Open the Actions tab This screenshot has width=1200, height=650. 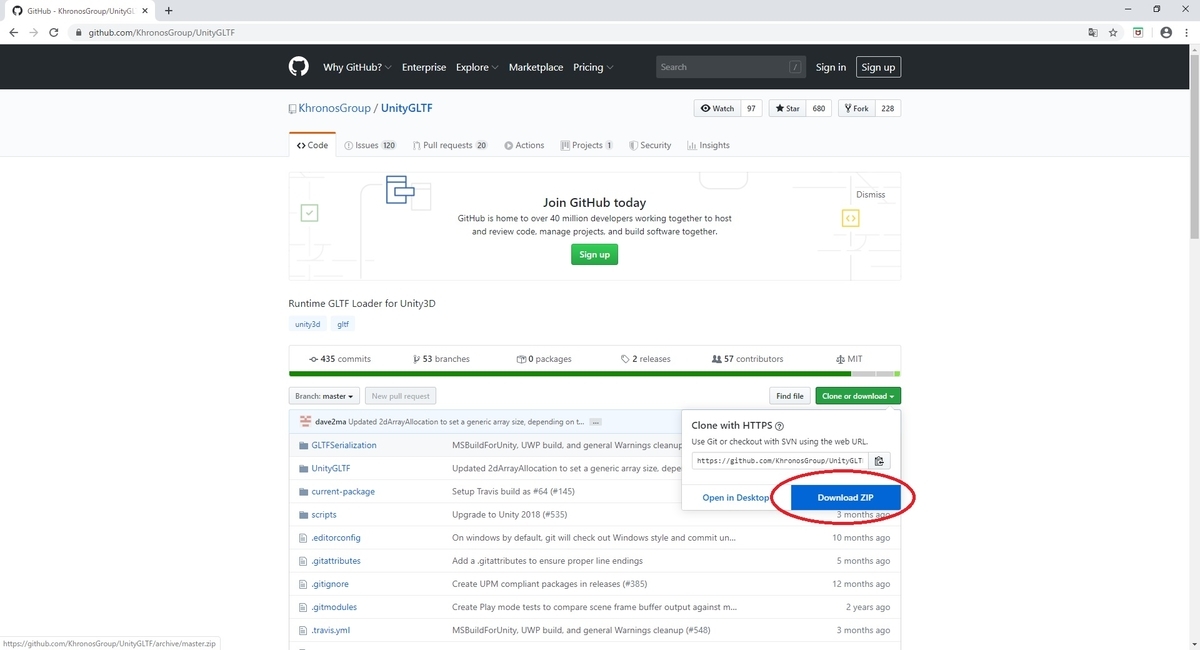click(x=524, y=145)
